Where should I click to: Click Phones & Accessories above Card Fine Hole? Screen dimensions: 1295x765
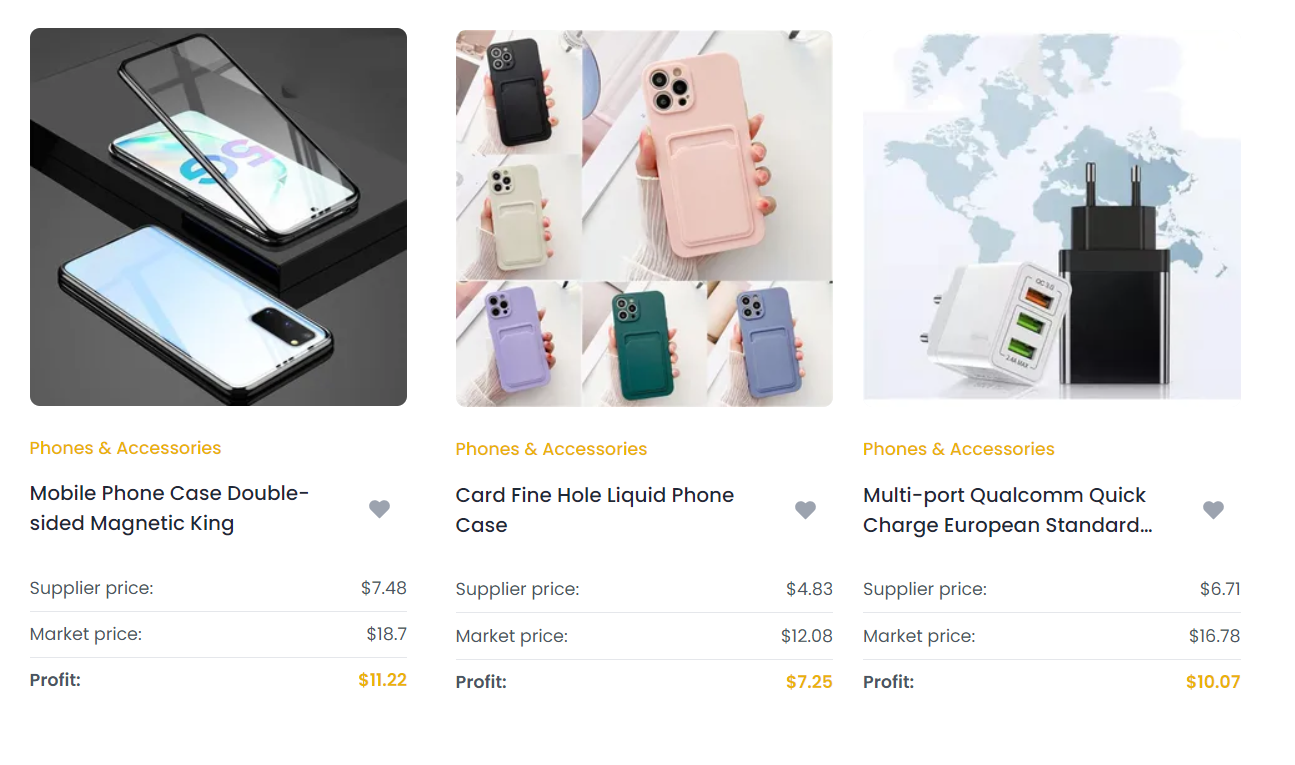point(551,449)
